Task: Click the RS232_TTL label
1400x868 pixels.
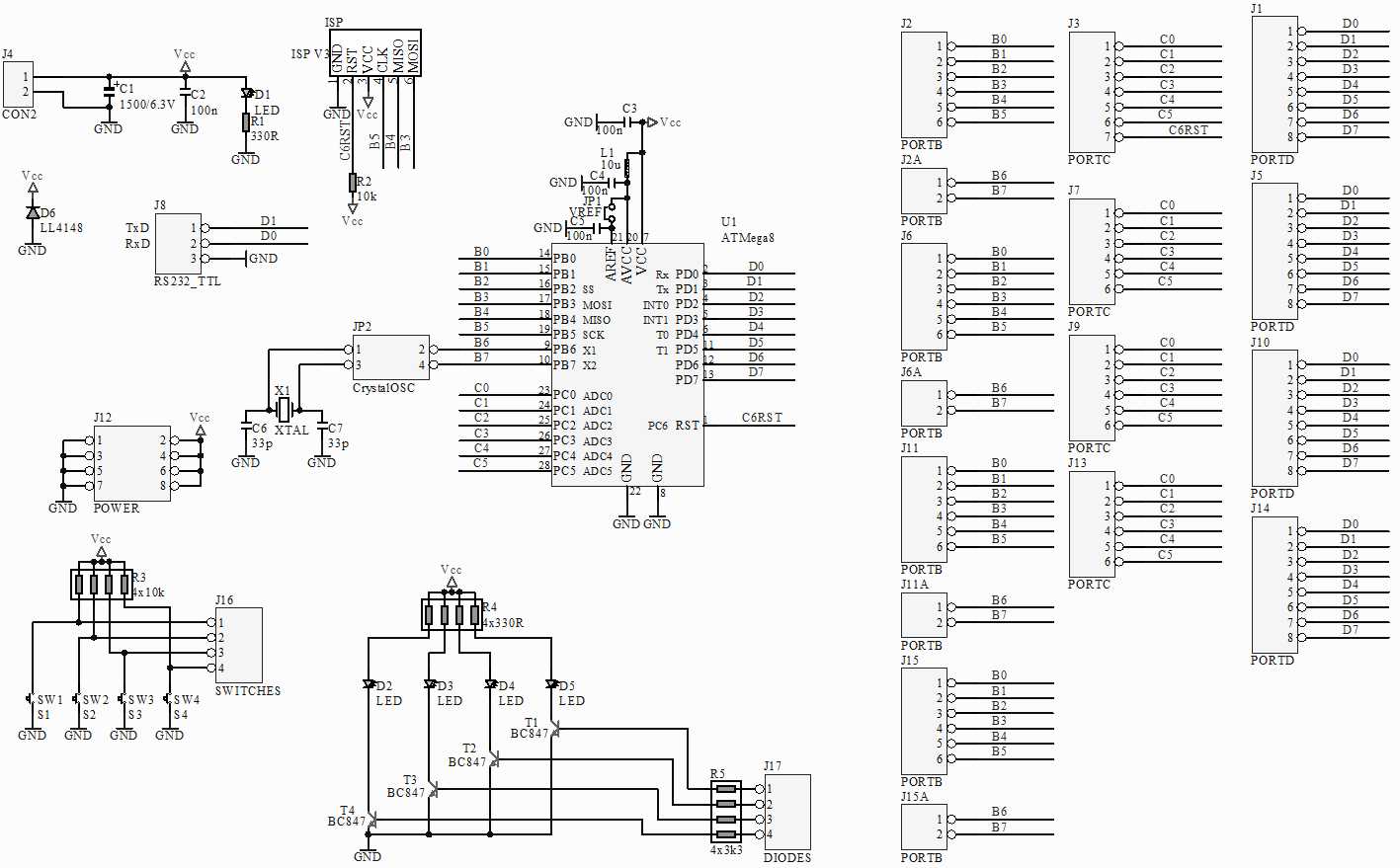Action: (x=188, y=281)
